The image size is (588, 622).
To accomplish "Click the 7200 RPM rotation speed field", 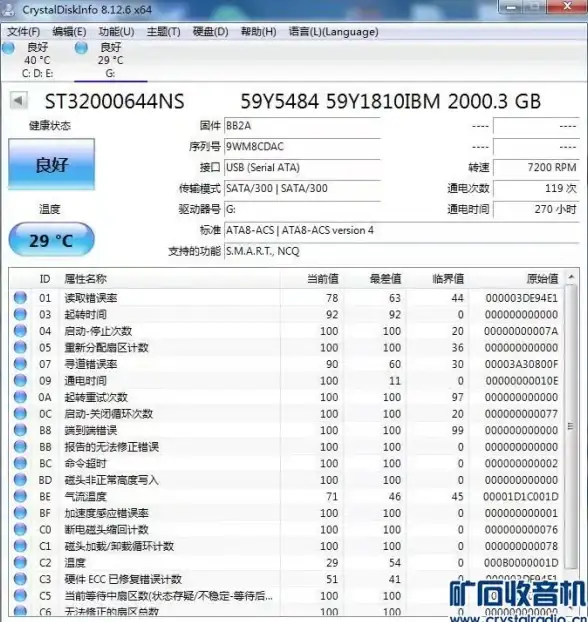I will tap(536, 168).
